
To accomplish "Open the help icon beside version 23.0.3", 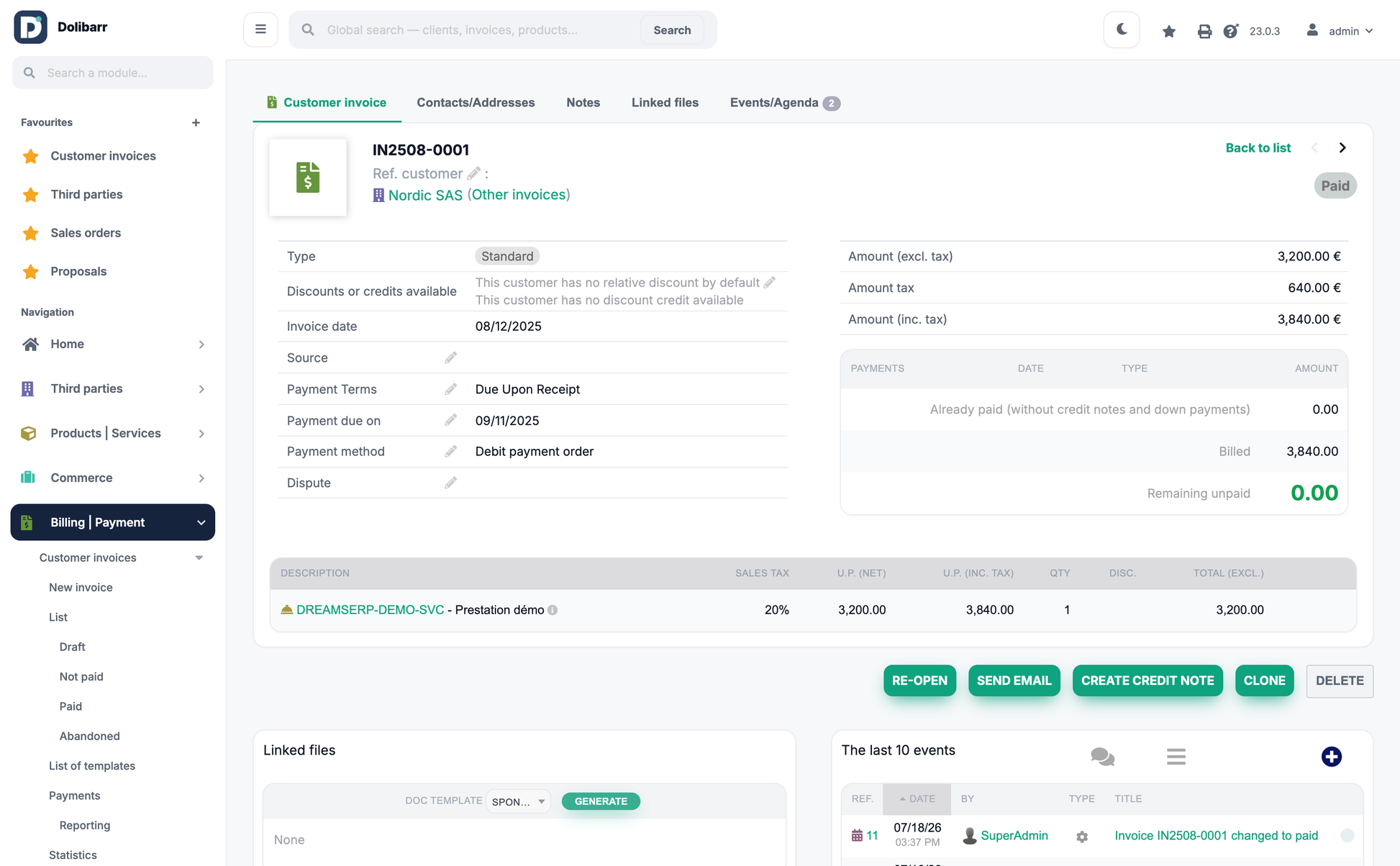I will pos(1231,31).
